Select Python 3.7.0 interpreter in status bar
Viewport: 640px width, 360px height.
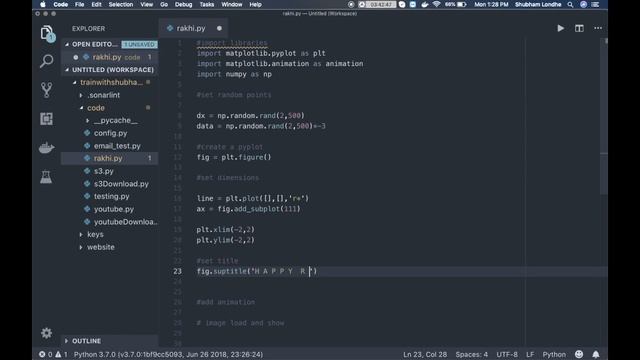(168, 354)
